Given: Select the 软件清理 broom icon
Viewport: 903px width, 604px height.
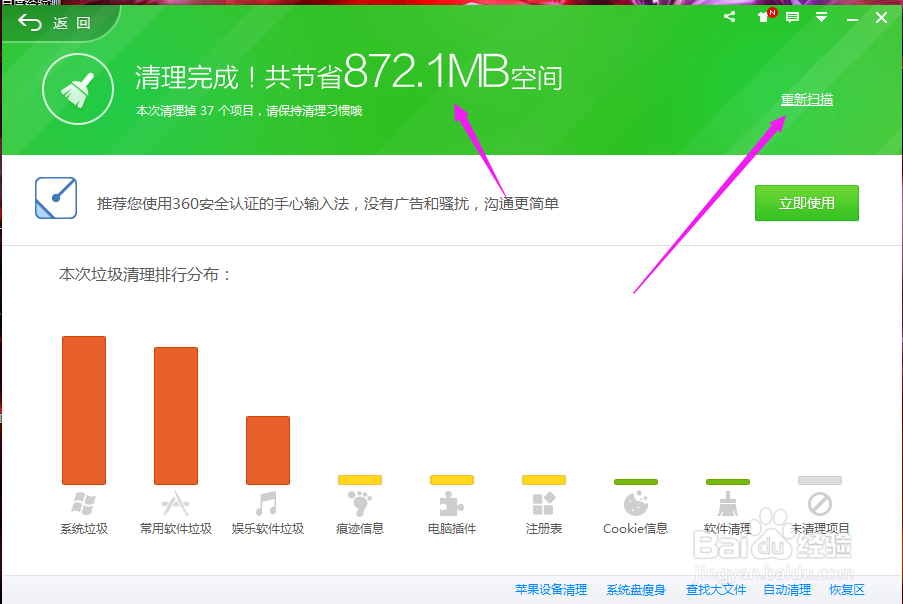Looking at the screenshot, I should 728,503.
